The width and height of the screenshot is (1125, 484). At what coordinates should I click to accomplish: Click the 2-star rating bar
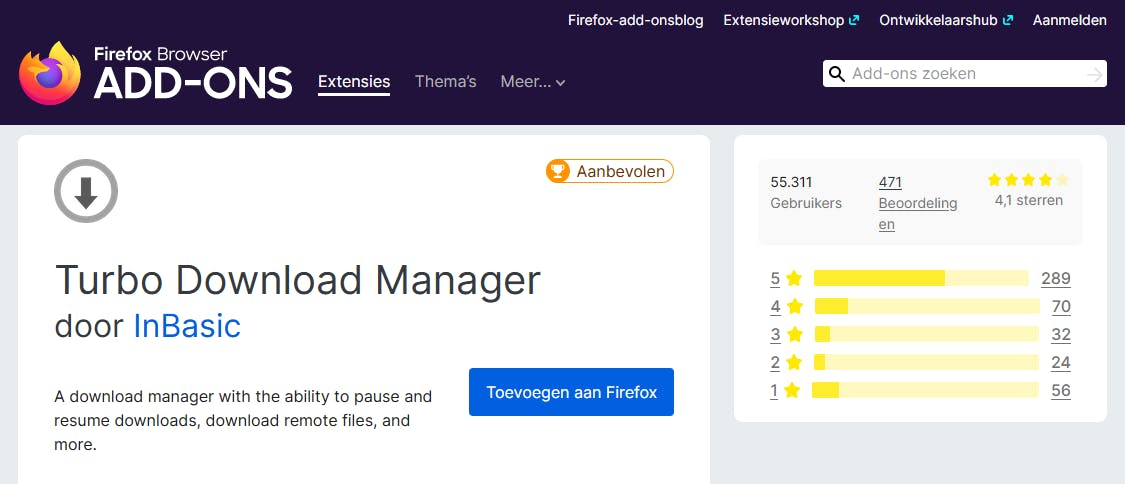coord(926,362)
